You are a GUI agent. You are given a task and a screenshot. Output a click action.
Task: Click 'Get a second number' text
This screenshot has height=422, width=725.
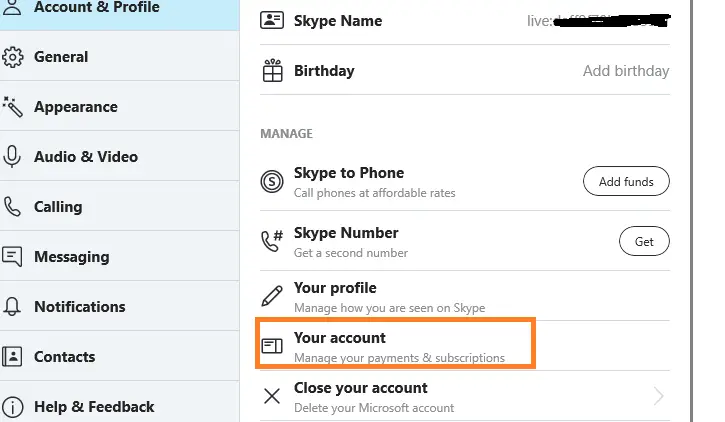[x=351, y=253]
